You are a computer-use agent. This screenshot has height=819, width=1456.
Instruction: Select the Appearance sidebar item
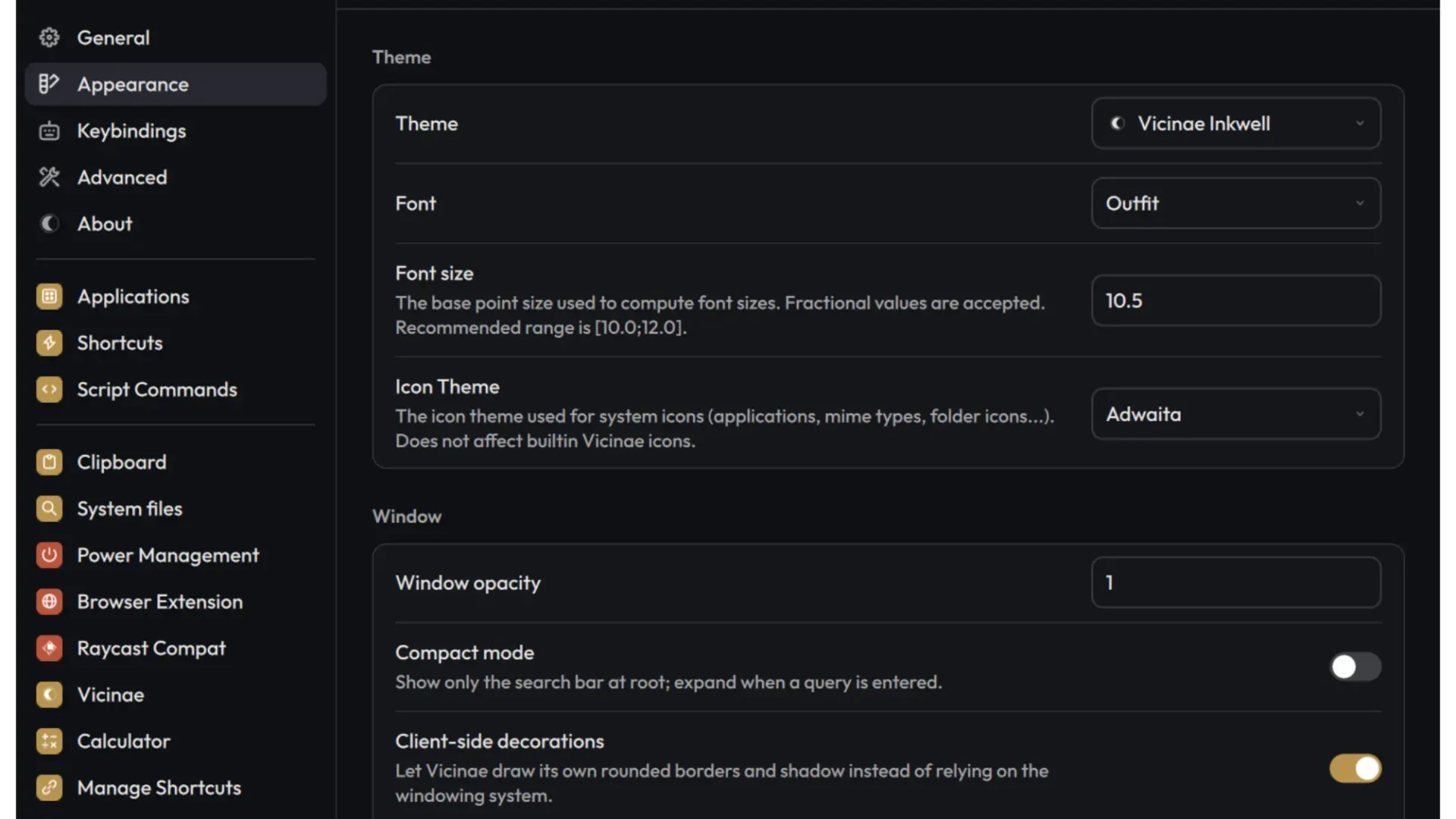tap(175, 84)
